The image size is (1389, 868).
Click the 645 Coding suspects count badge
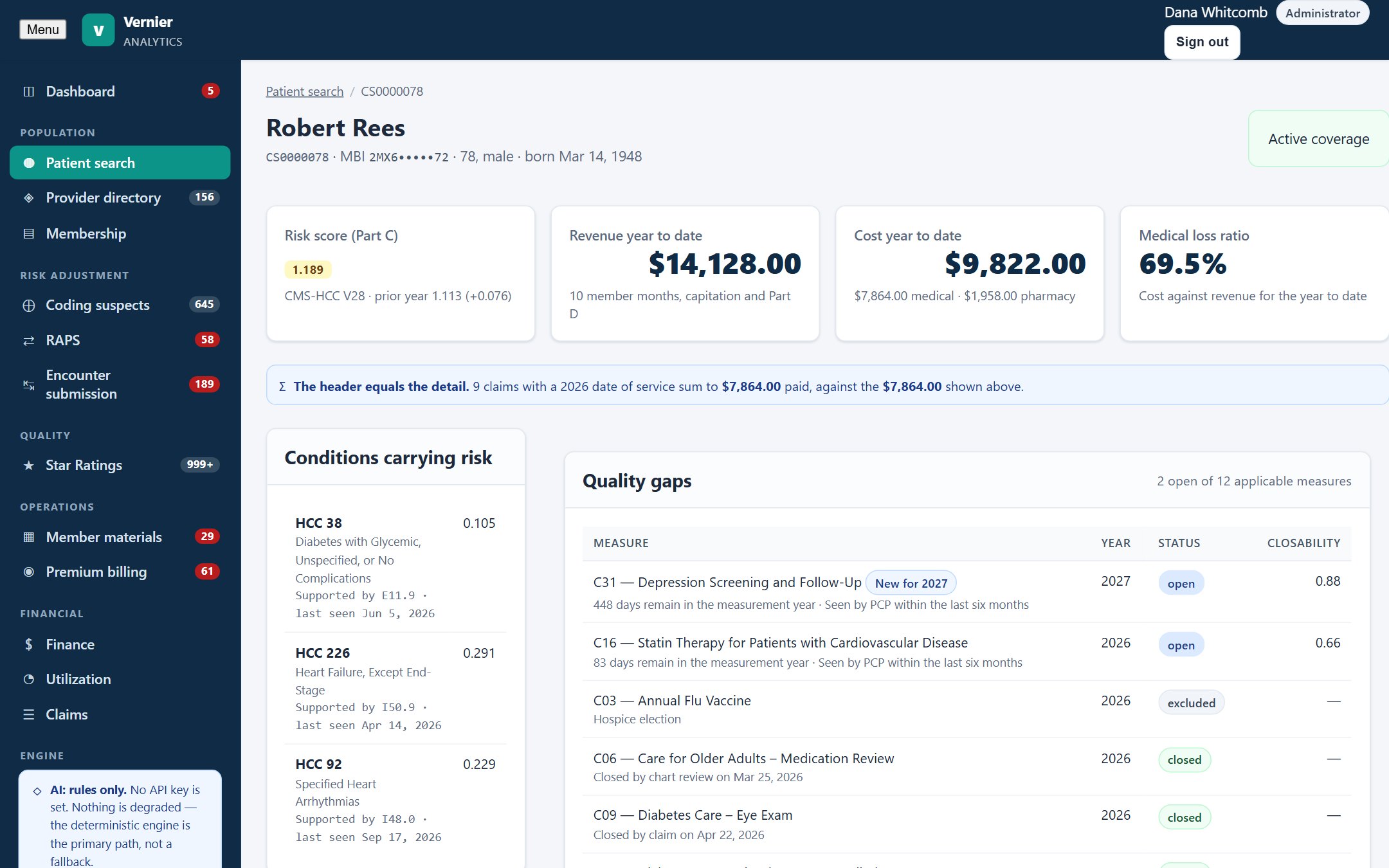pos(204,305)
